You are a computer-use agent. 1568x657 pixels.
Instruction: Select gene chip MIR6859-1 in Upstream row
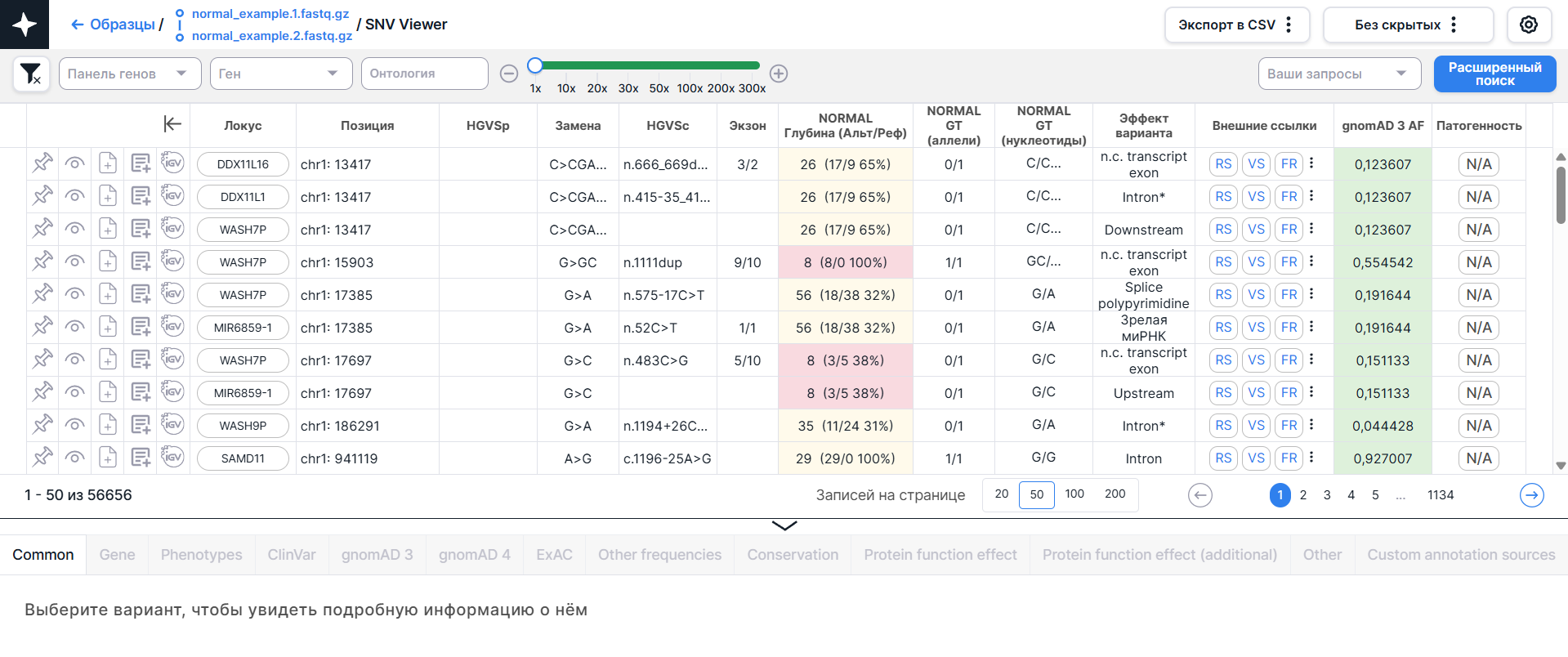point(243,392)
